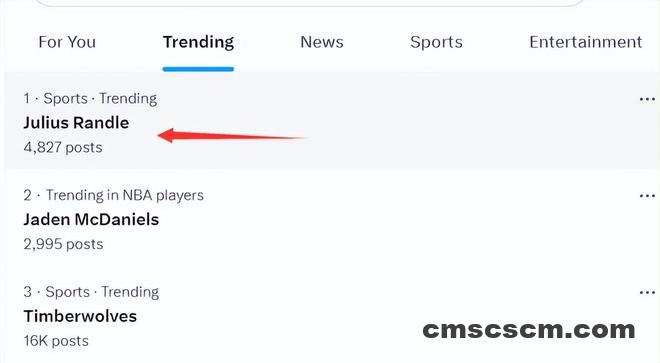Click 'Trending in NBA players' label
Image resolution: width=660 pixels, height=363 pixels.
pyautogui.click(x=125, y=195)
